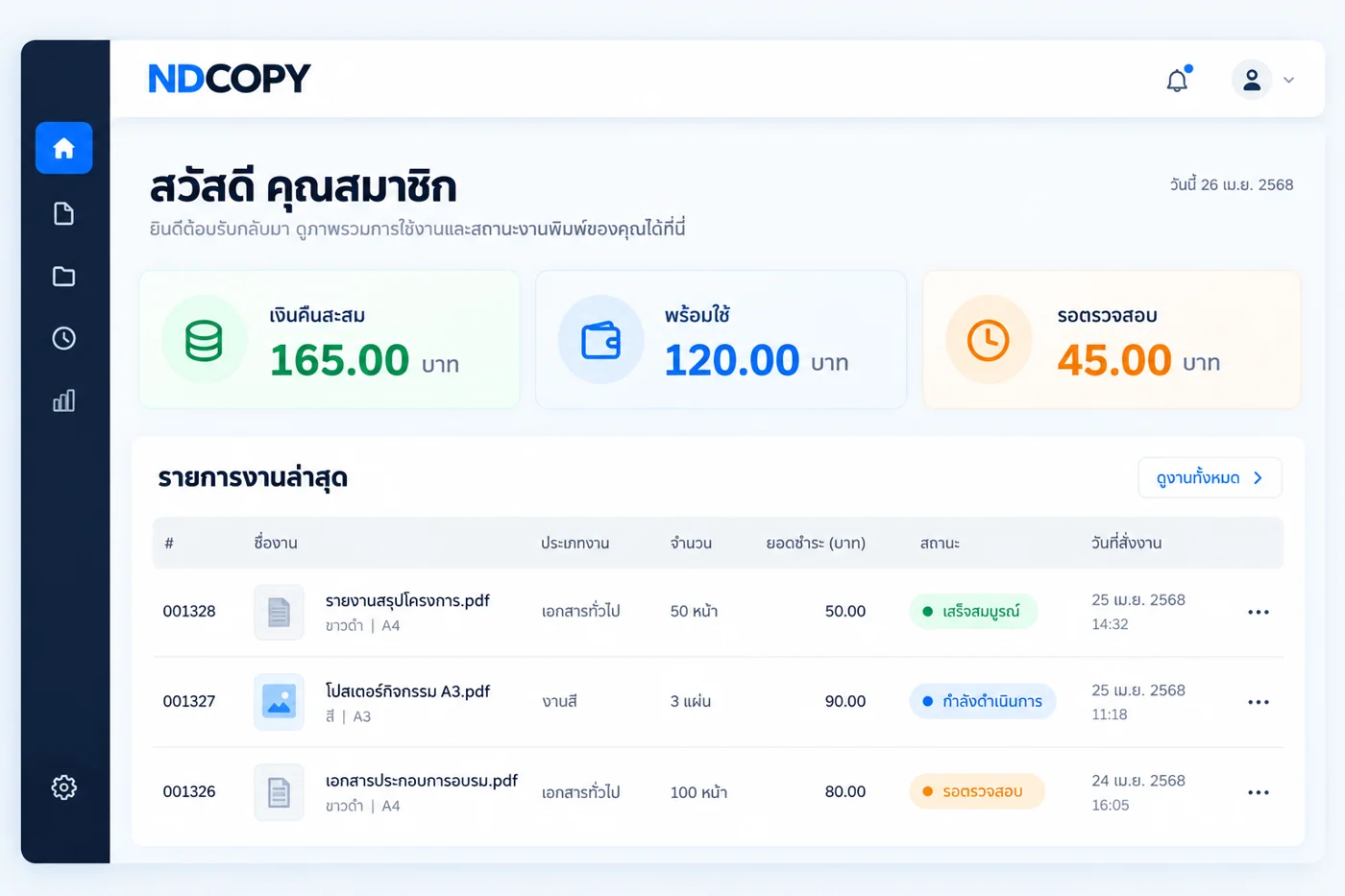The width and height of the screenshot is (1345, 896).
Task: Click the กำลังดำเนินการ status badge
Action: pyautogui.click(x=983, y=701)
